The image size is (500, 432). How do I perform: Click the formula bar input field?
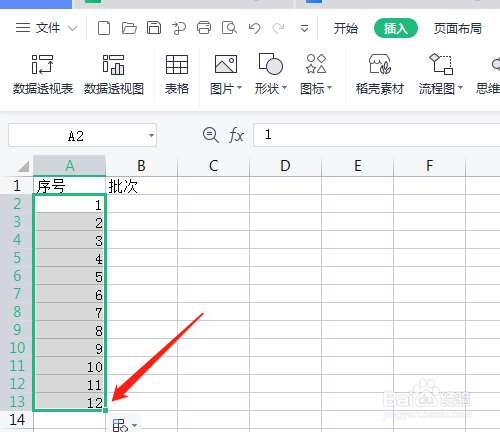tap(377, 135)
